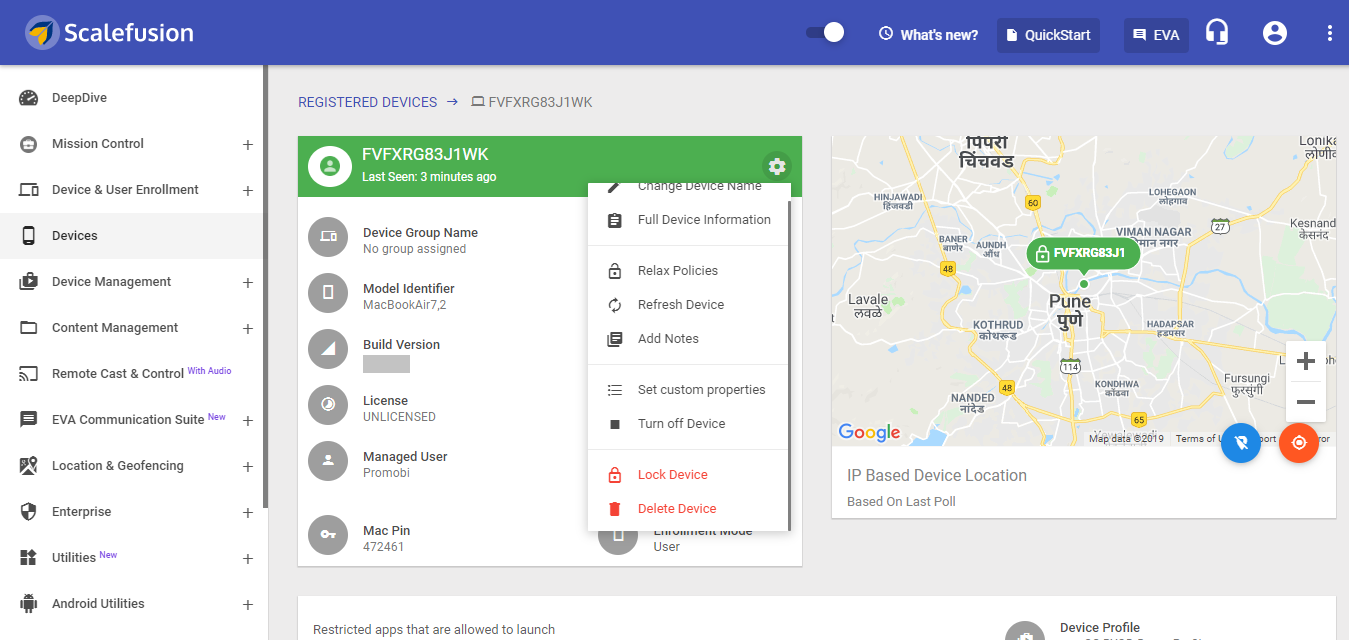Open DeepDive in the sidebar

click(x=79, y=98)
